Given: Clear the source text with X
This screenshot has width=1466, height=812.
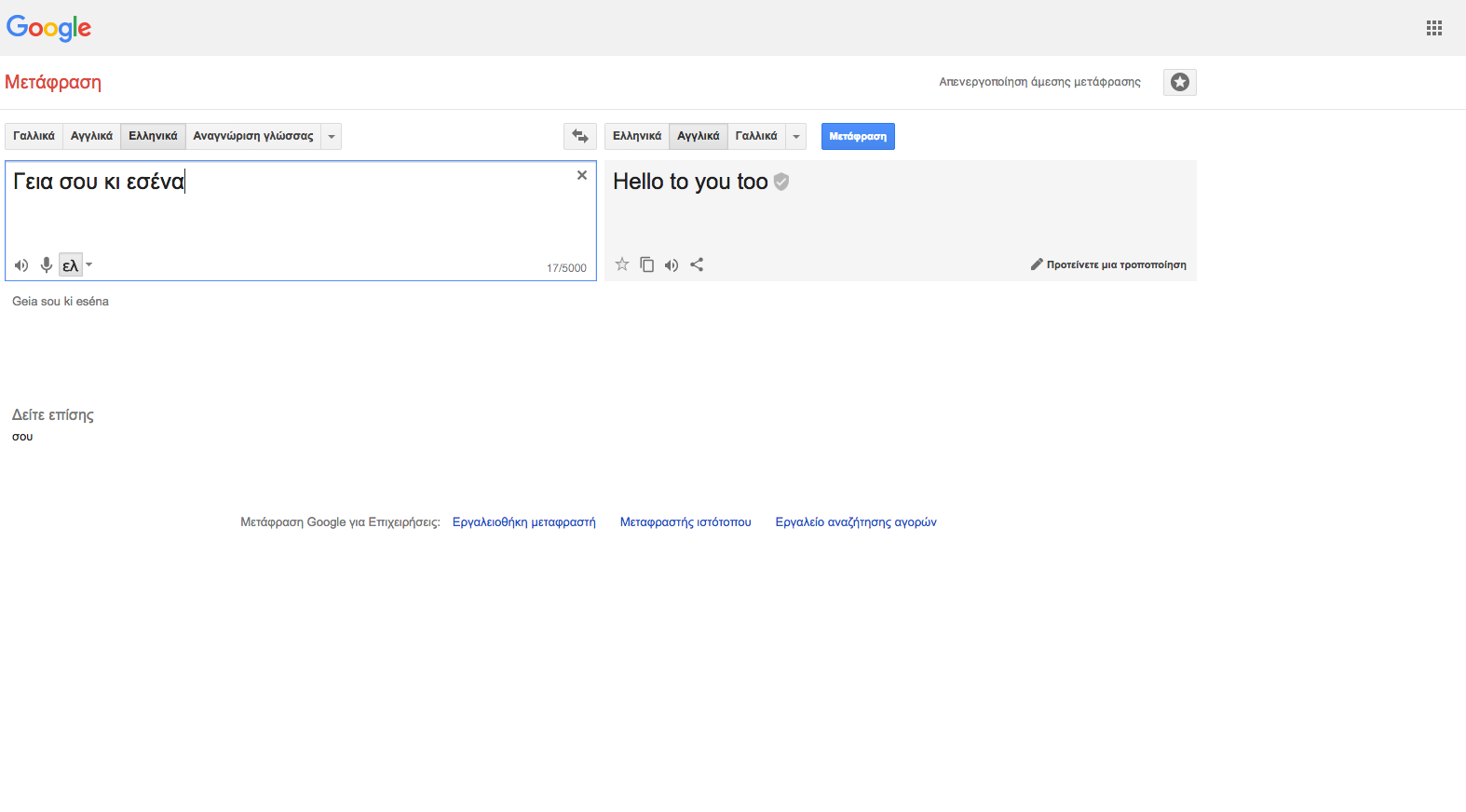Looking at the screenshot, I should 582,175.
